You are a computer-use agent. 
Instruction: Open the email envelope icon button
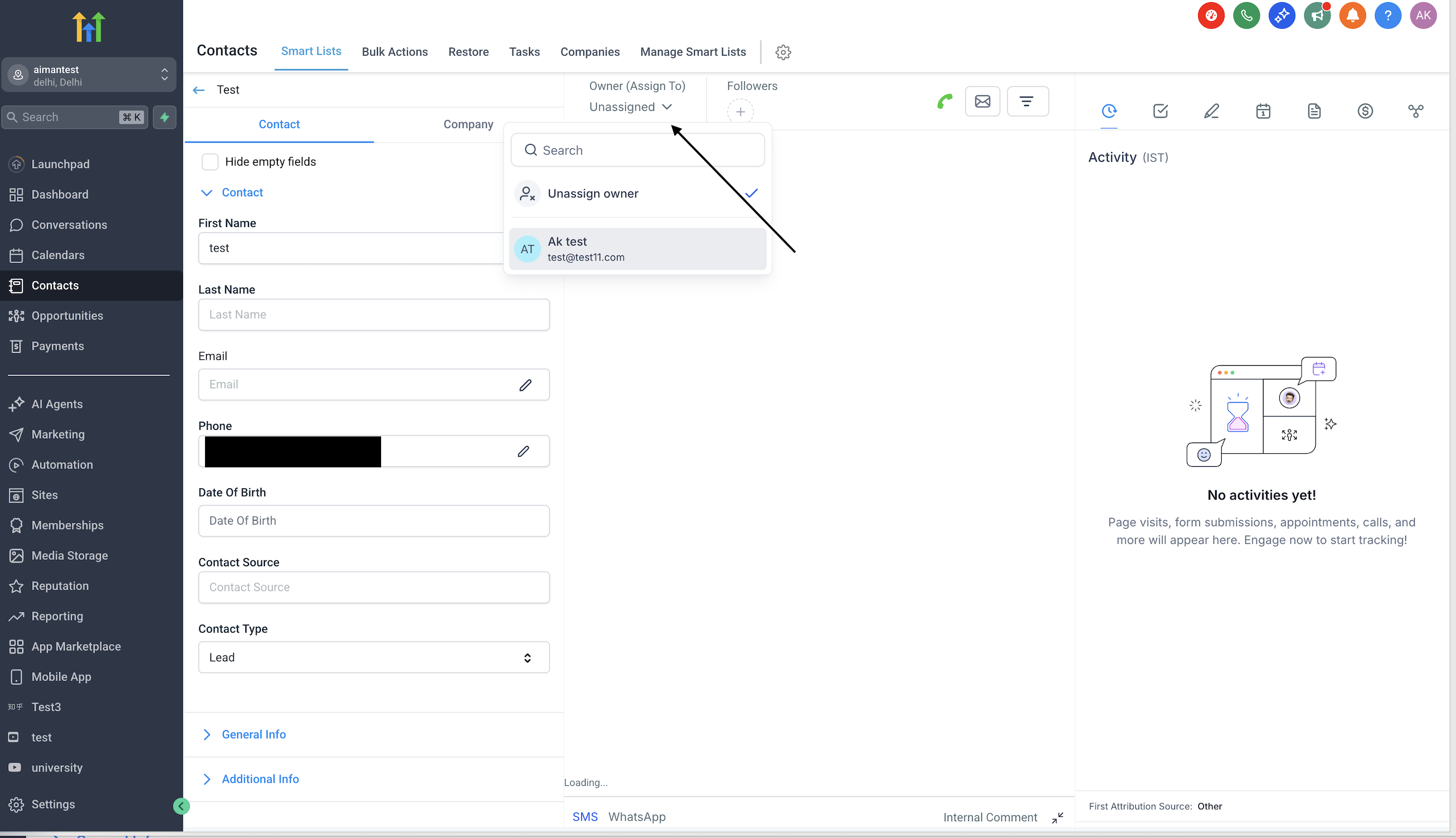pos(982,102)
